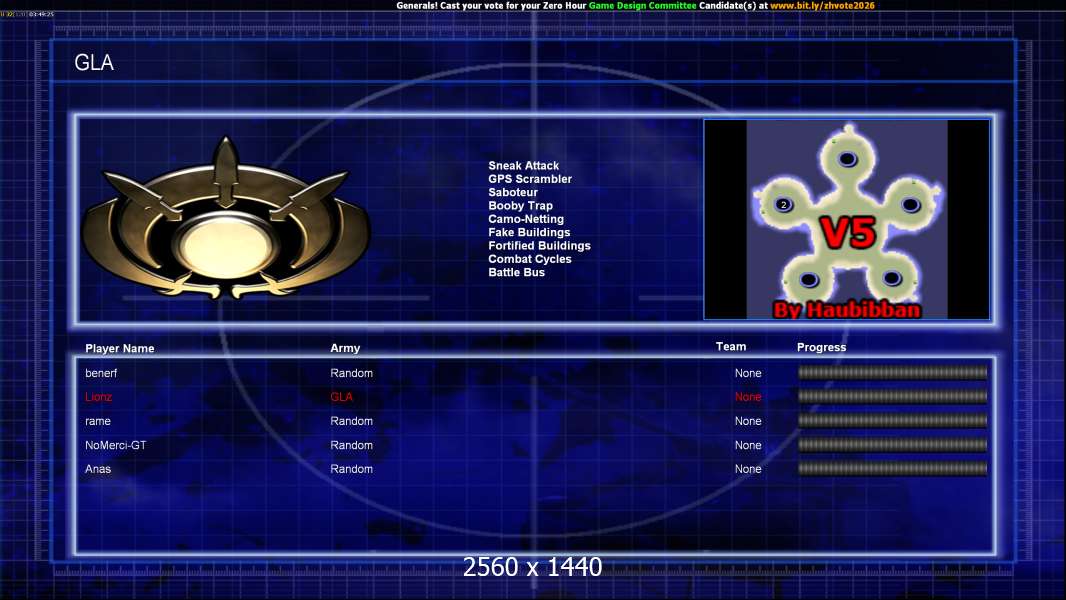The width and height of the screenshot is (1066, 600).
Task: Click the 'Army' column header
Action: pyautogui.click(x=345, y=348)
